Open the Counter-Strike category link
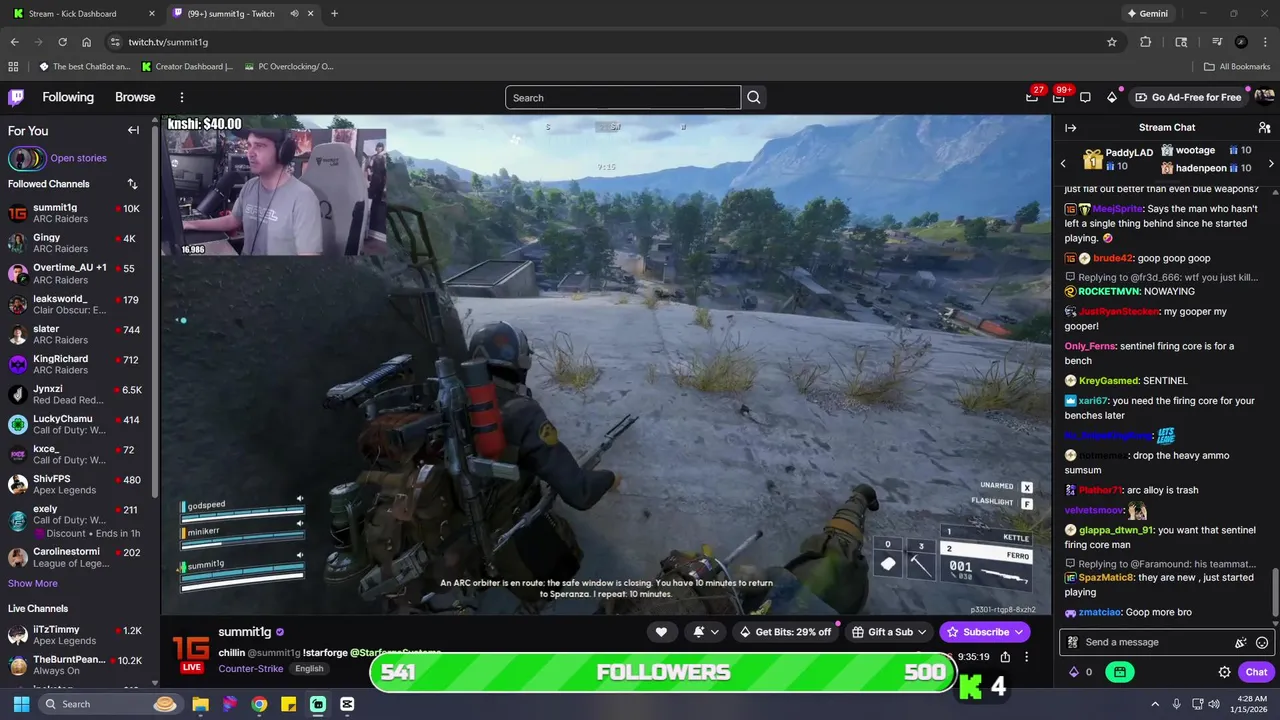 point(251,668)
